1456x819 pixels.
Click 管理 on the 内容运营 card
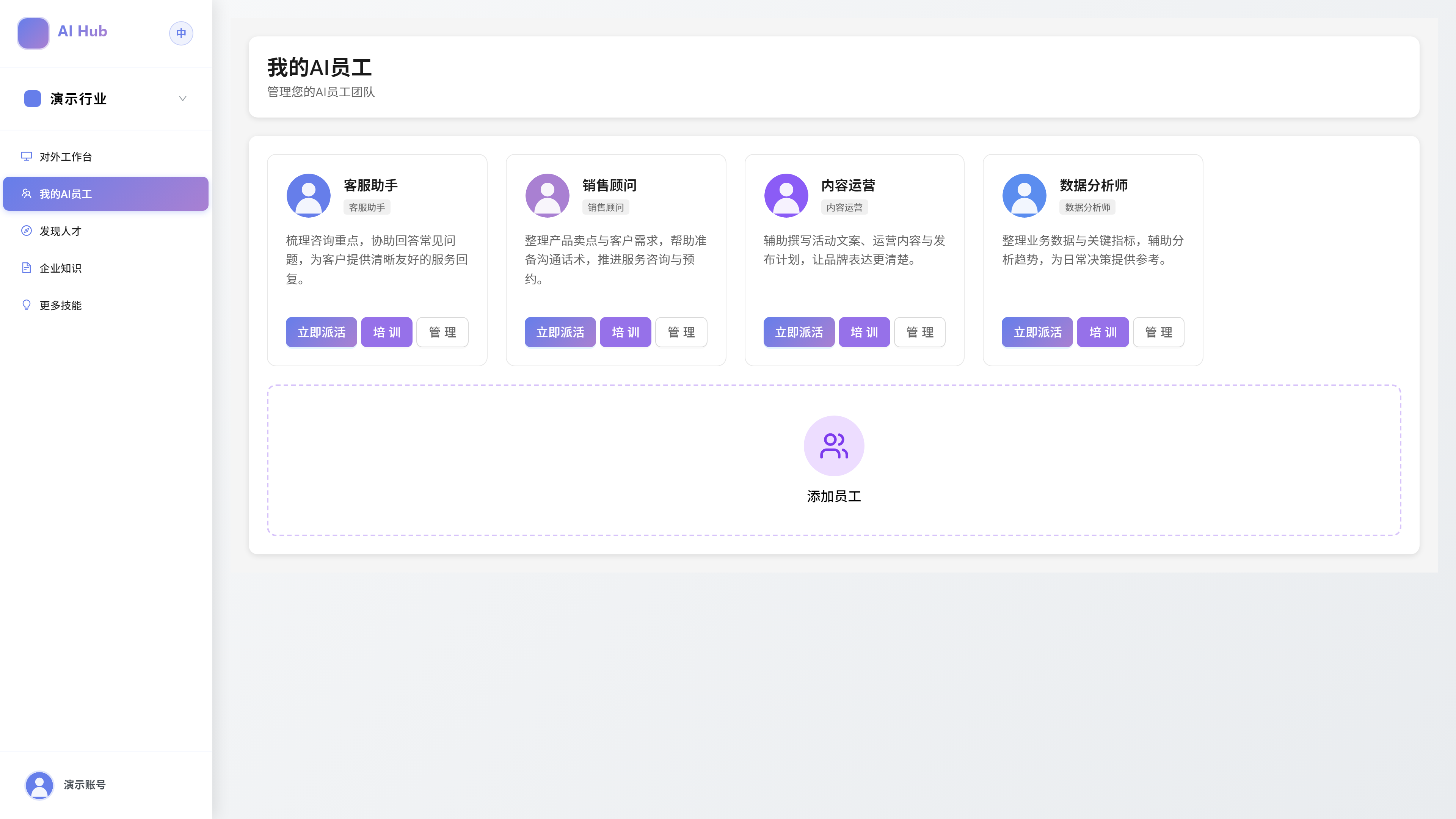click(x=919, y=333)
